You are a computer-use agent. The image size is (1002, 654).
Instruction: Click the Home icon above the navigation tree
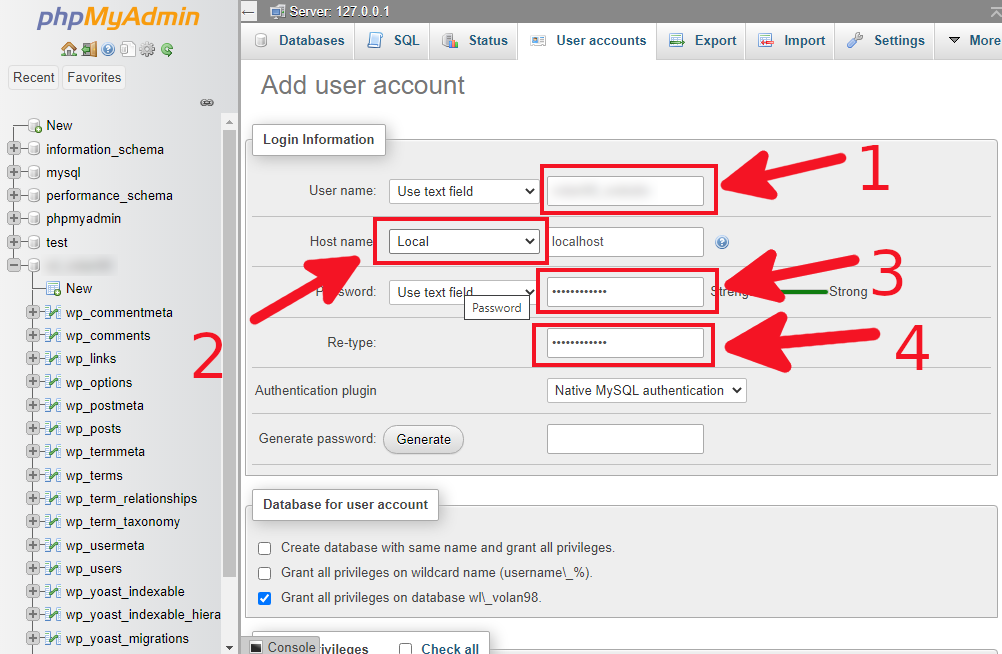click(x=68, y=49)
